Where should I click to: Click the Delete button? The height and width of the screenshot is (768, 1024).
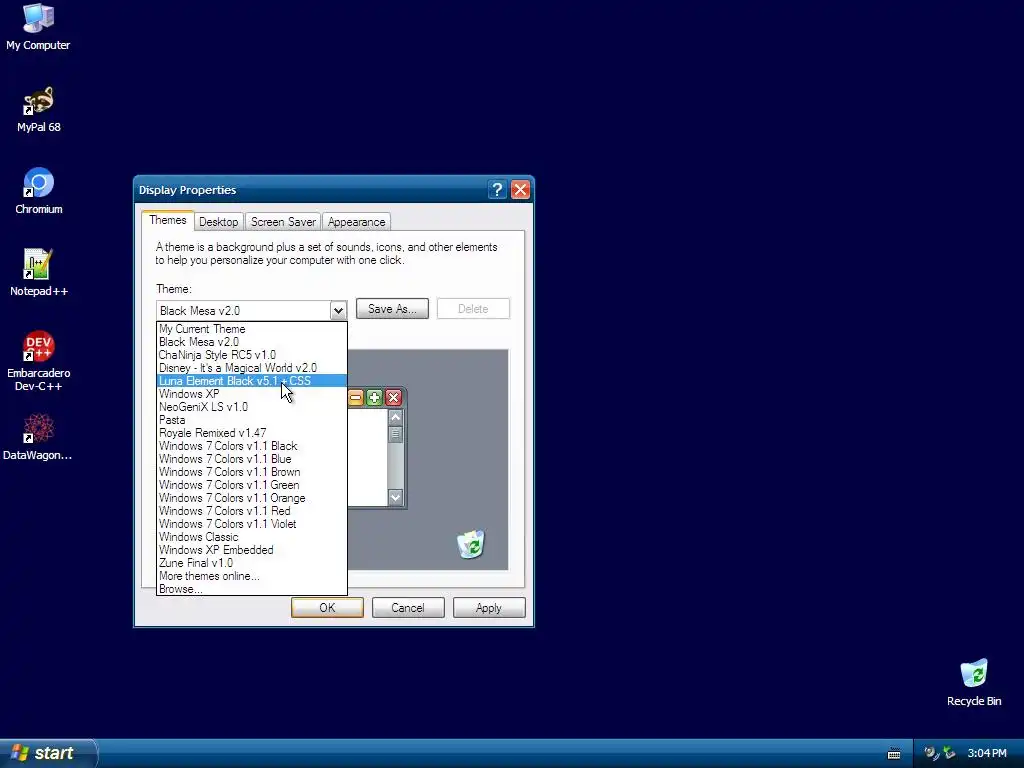473,309
